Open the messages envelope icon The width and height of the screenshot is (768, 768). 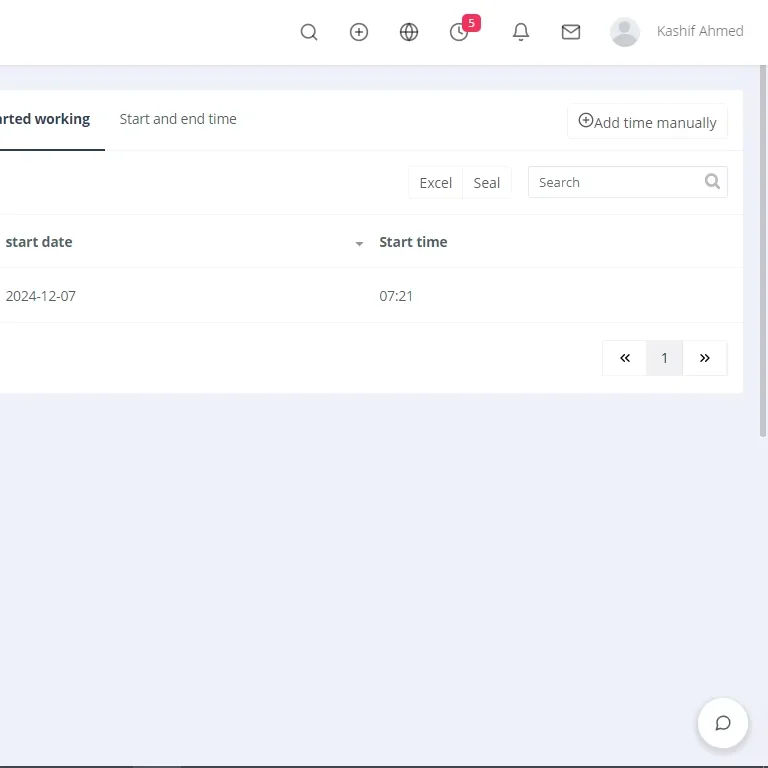click(571, 32)
